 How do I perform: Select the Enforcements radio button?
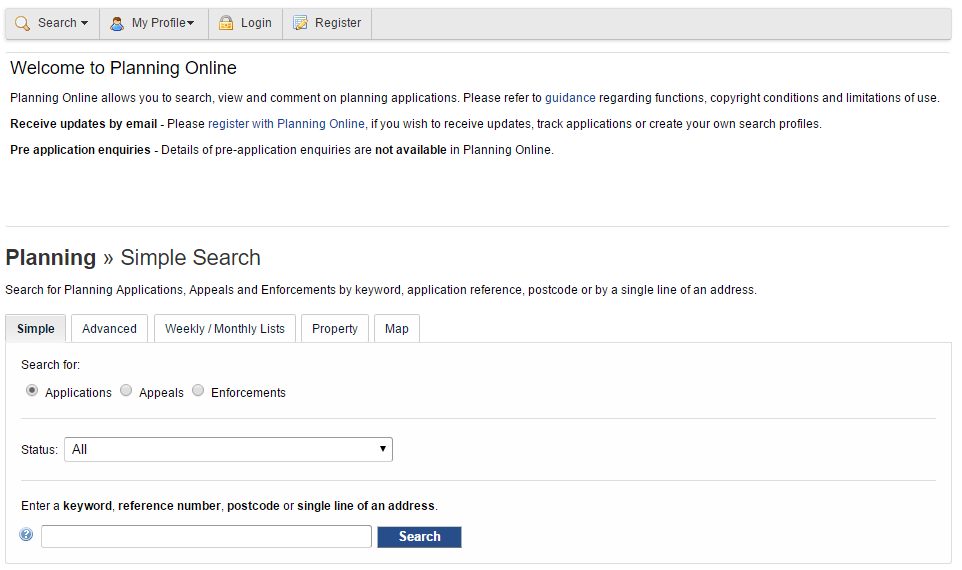coord(198,390)
